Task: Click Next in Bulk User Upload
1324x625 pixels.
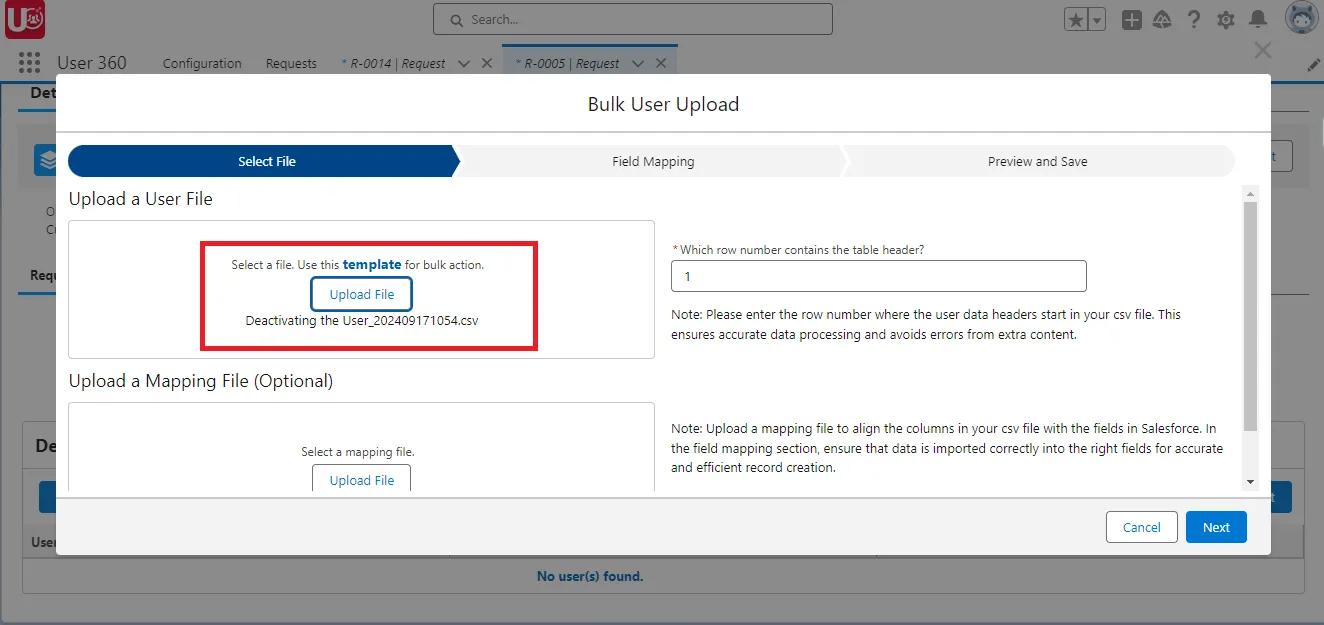Action: (1216, 527)
